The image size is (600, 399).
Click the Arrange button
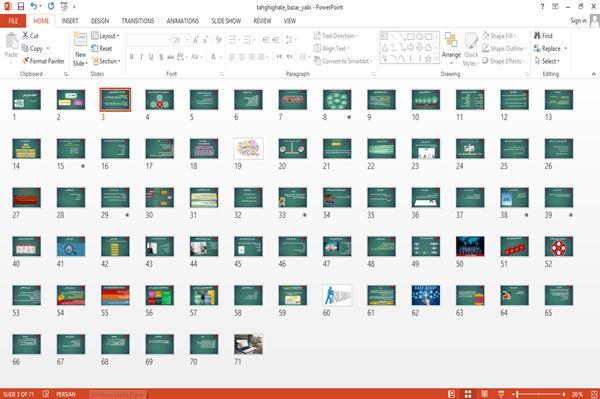click(x=451, y=48)
